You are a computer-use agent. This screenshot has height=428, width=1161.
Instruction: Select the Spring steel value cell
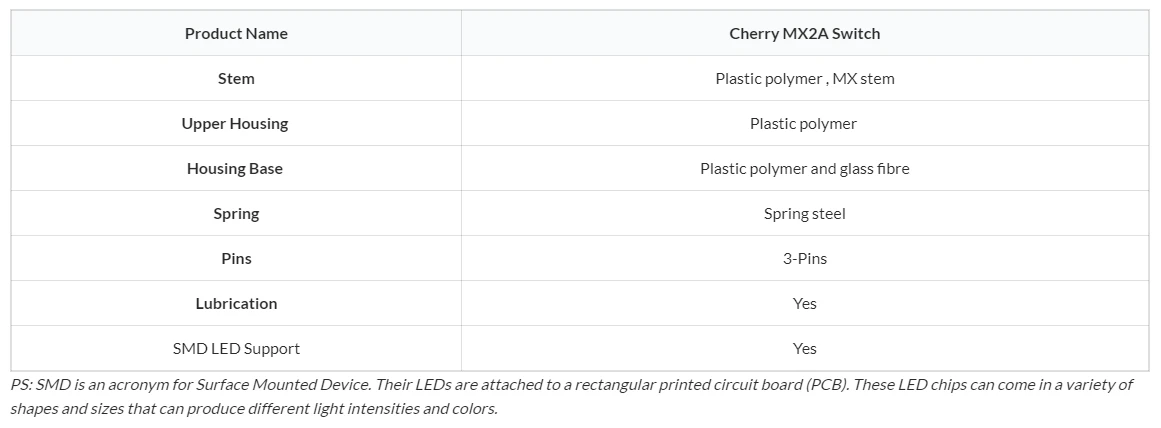click(805, 213)
